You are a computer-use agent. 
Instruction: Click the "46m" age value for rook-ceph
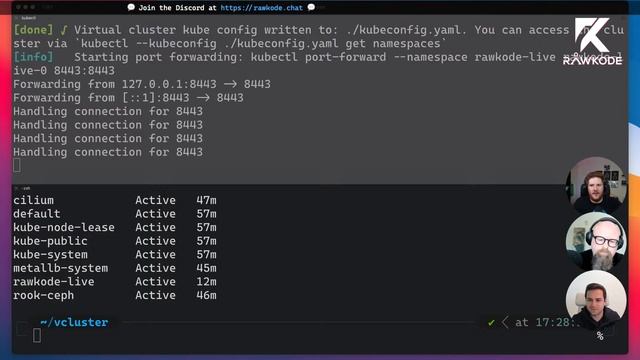(206, 295)
